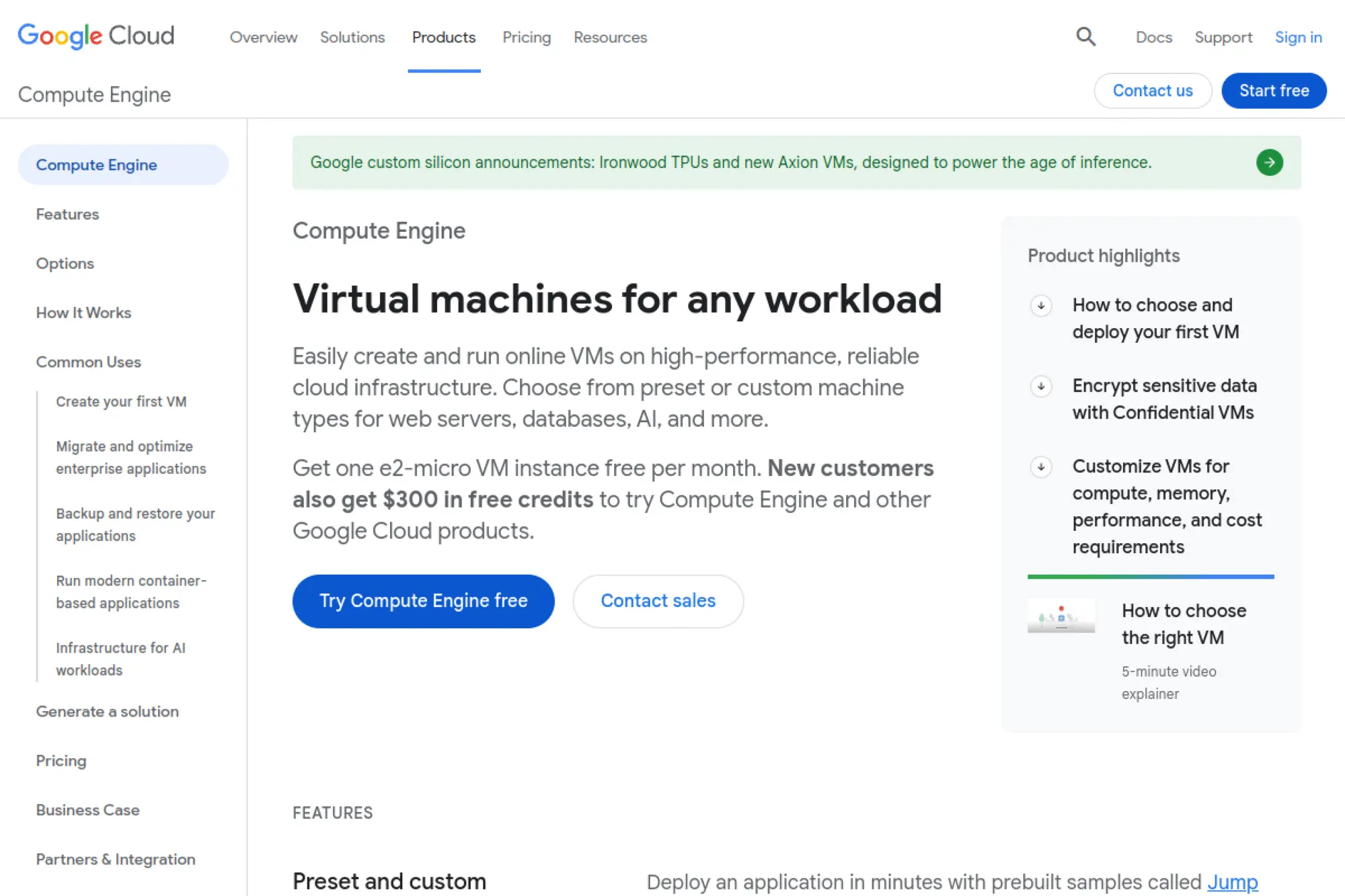Click the Contact sales button
1345x896 pixels.
658,600
